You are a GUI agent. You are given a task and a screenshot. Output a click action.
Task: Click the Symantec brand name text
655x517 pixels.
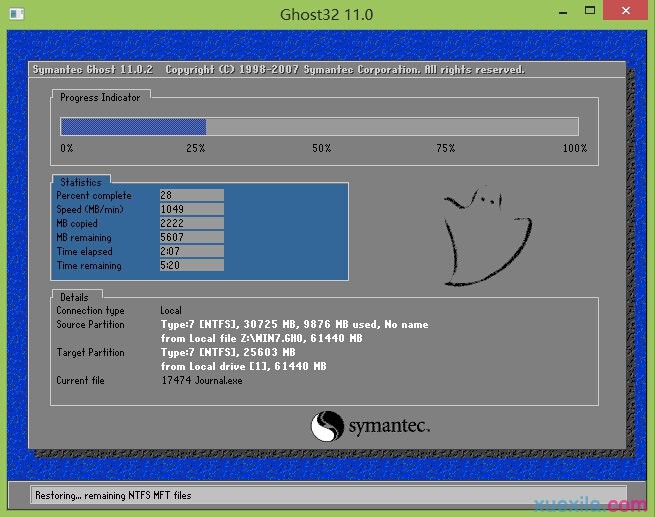388,428
